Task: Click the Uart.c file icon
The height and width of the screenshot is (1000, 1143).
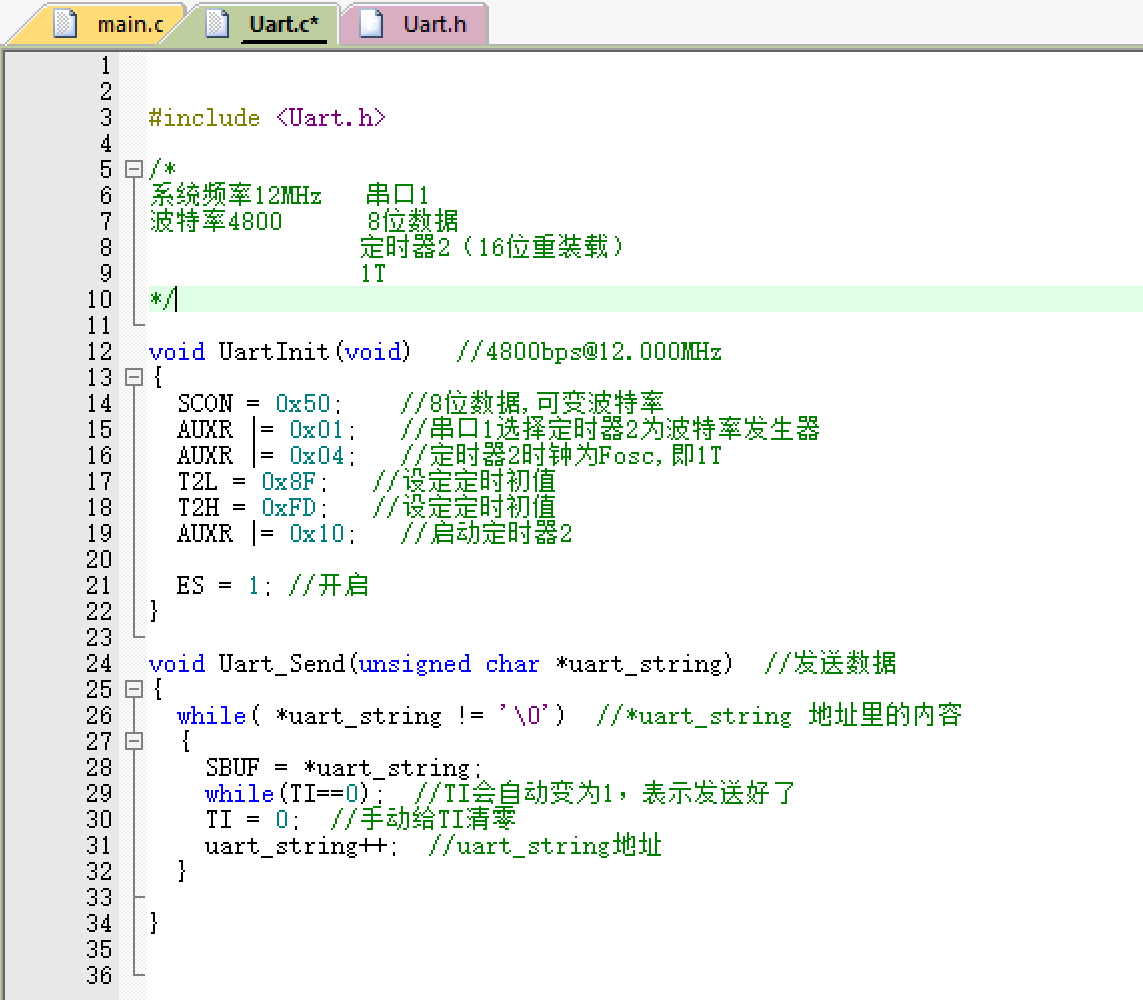Action: pyautogui.click(x=216, y=24)
